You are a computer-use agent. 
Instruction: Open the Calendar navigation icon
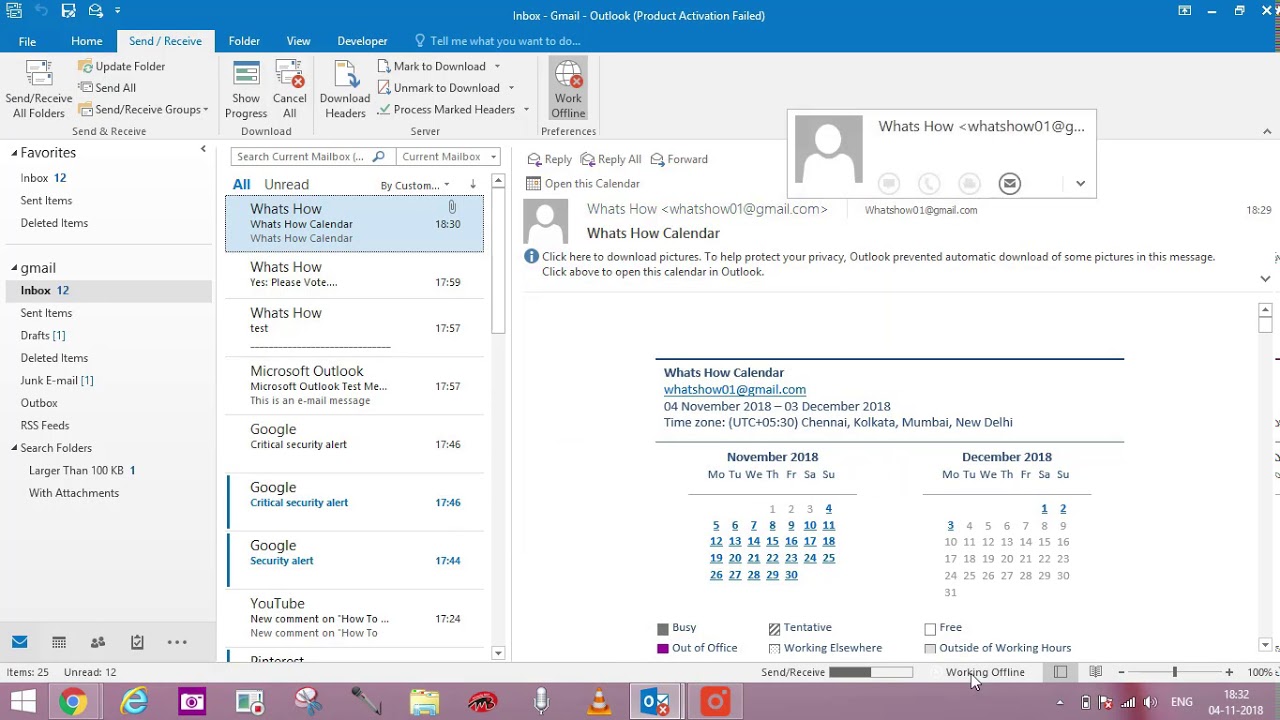[x=59, y=642]
